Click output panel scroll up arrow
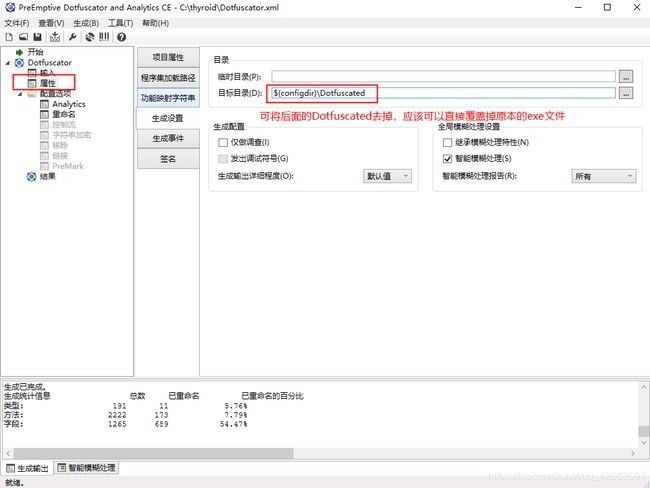The width and height of the screenshot is (650, 488). [x=644, y=387]
